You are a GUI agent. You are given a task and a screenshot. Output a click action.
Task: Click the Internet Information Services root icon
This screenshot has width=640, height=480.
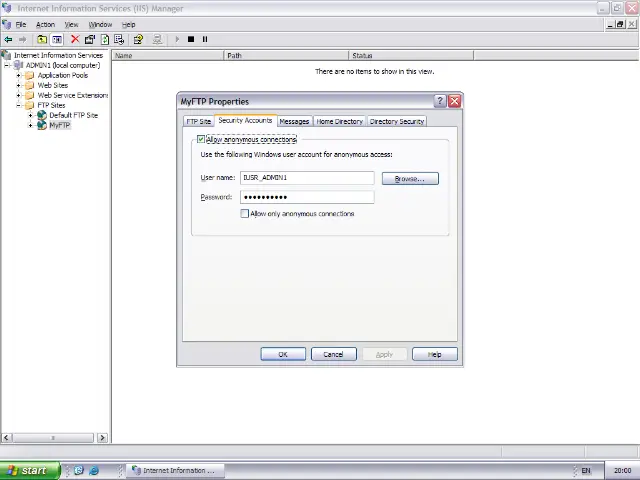coord(6,55)
